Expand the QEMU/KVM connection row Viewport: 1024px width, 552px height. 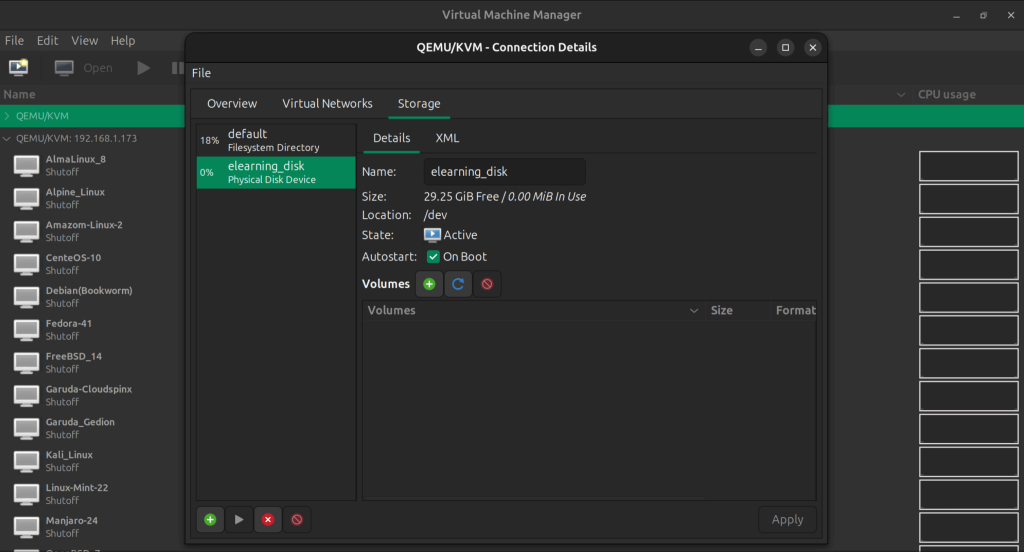(x=7, y=116)
